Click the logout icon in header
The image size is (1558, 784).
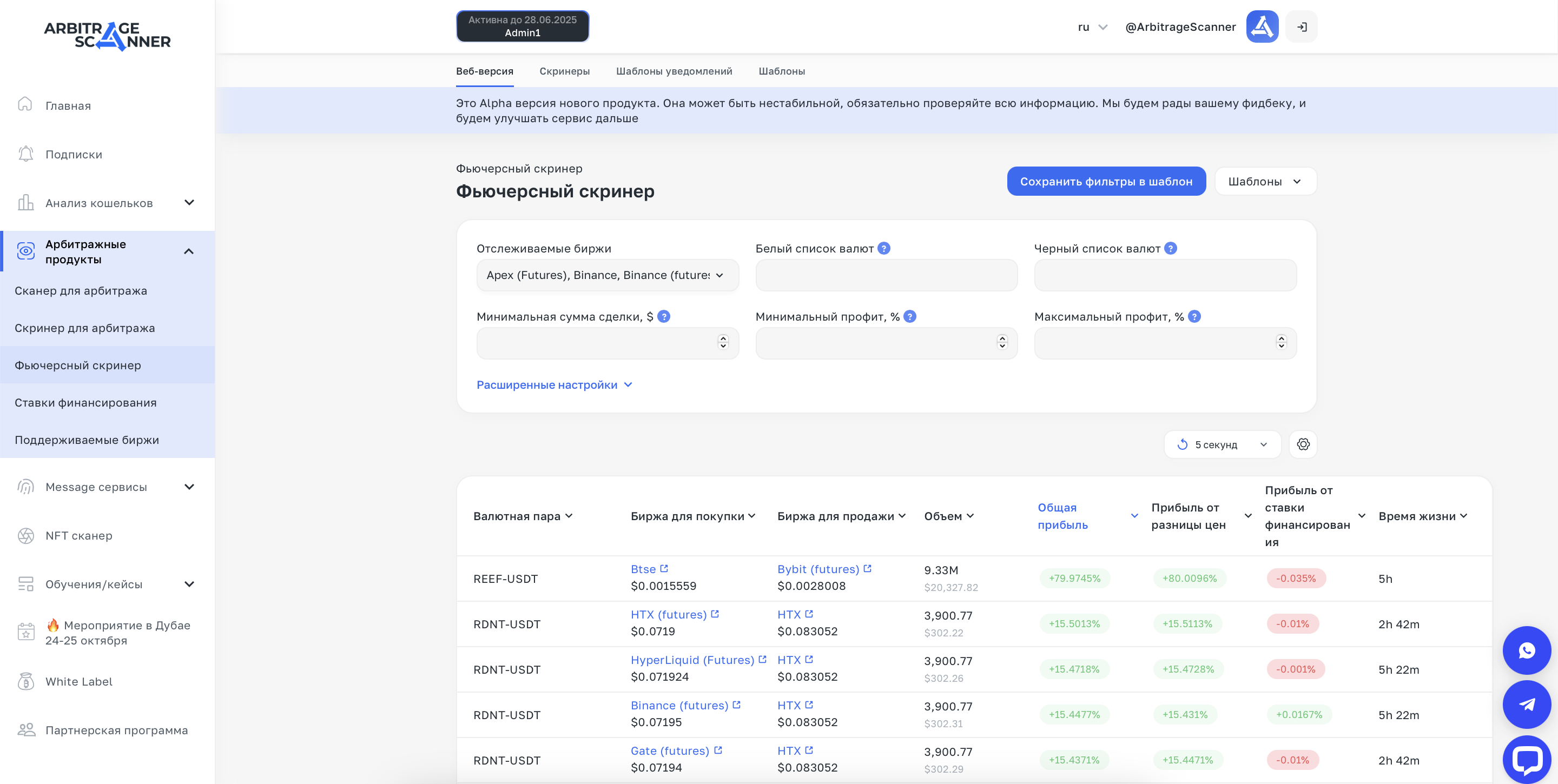[1302, 26]
